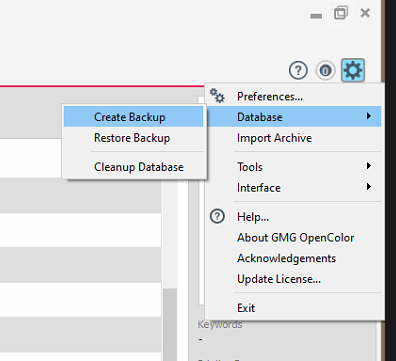The width and height of the screenshot is (396, 361).
Task: Choose Restore Backup
Action: click(133, 138)
